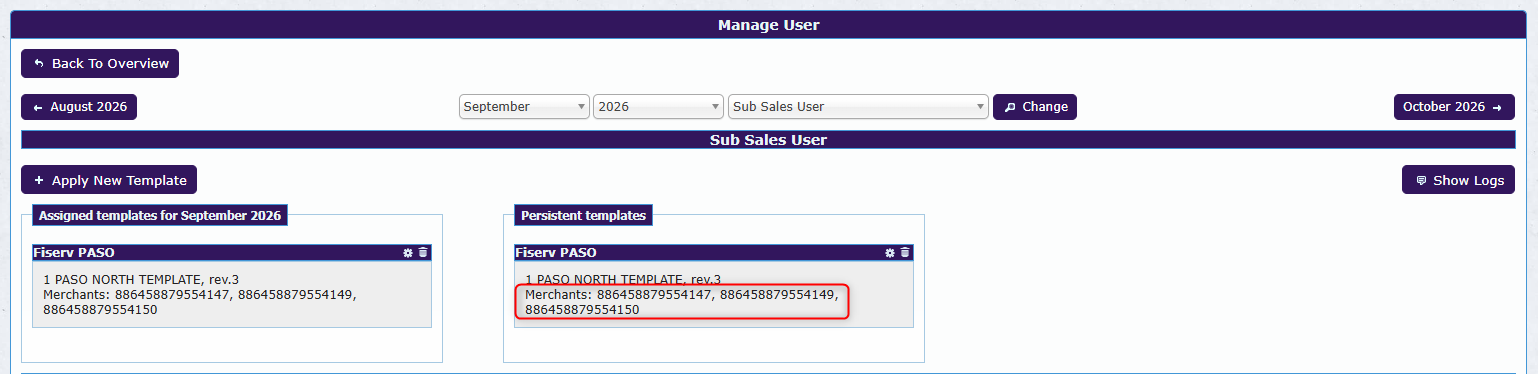The height and width of the screenshot is (374, 1538).
Task: Click Apply New Template button
Action: pos(109,180)
